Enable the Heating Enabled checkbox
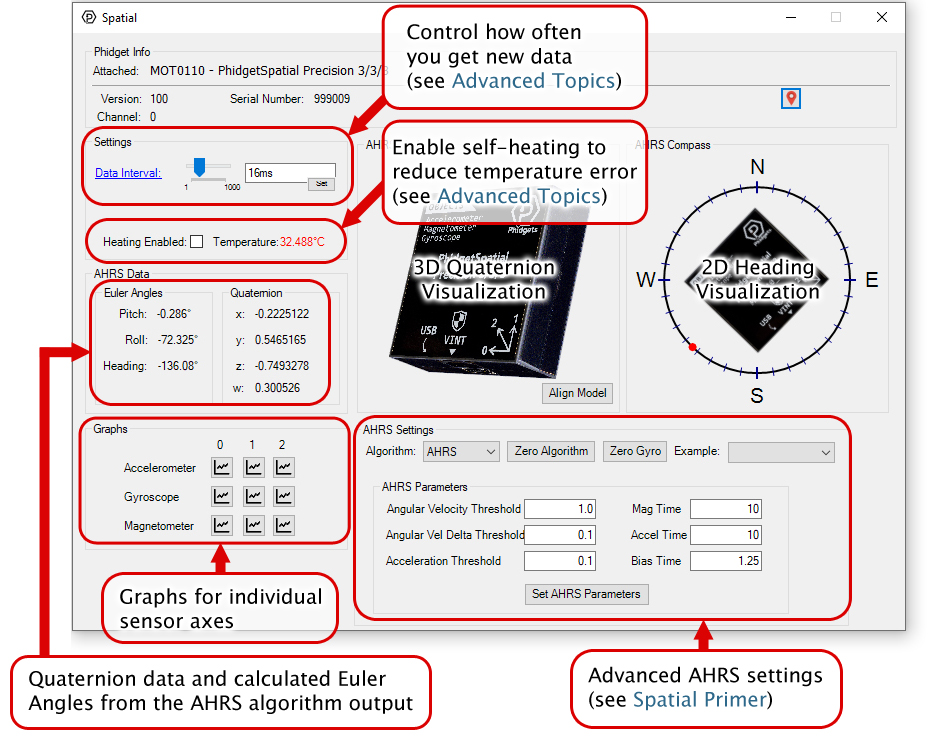The height and width of the screenshot is (737, 947). [x=197, y=242]
